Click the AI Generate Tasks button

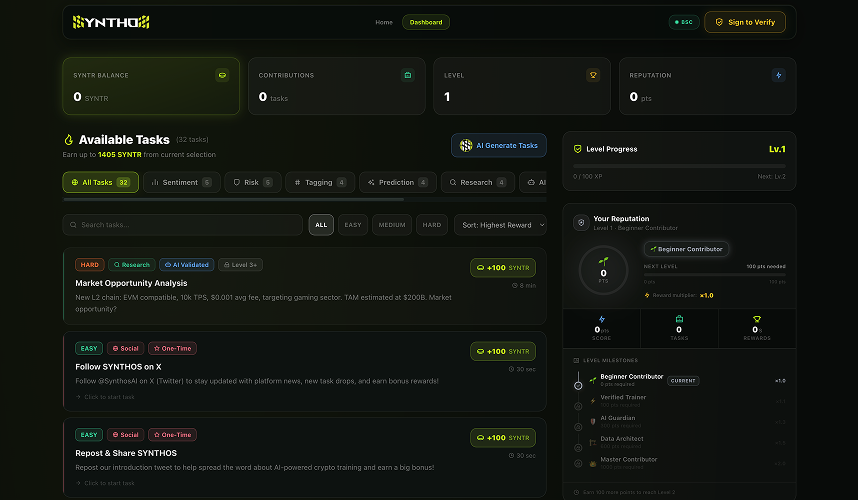tap(499, 146)
